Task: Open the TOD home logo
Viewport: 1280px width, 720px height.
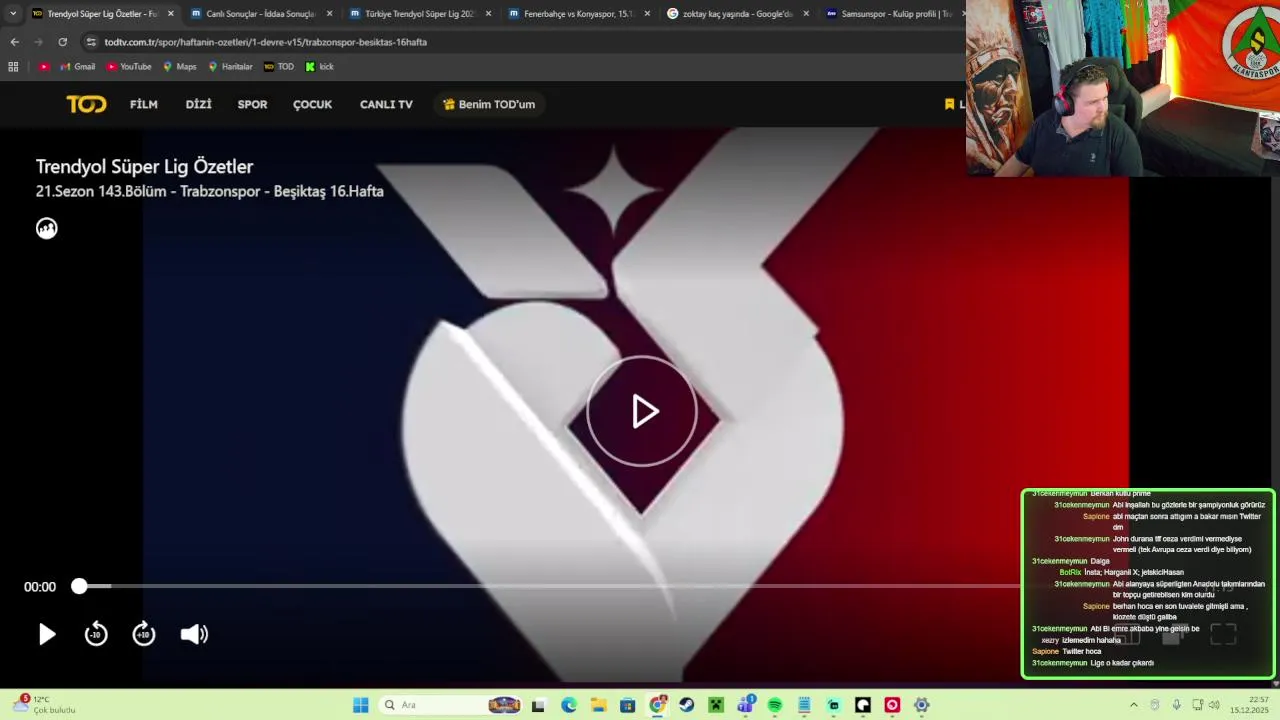Action: (86, 104)
